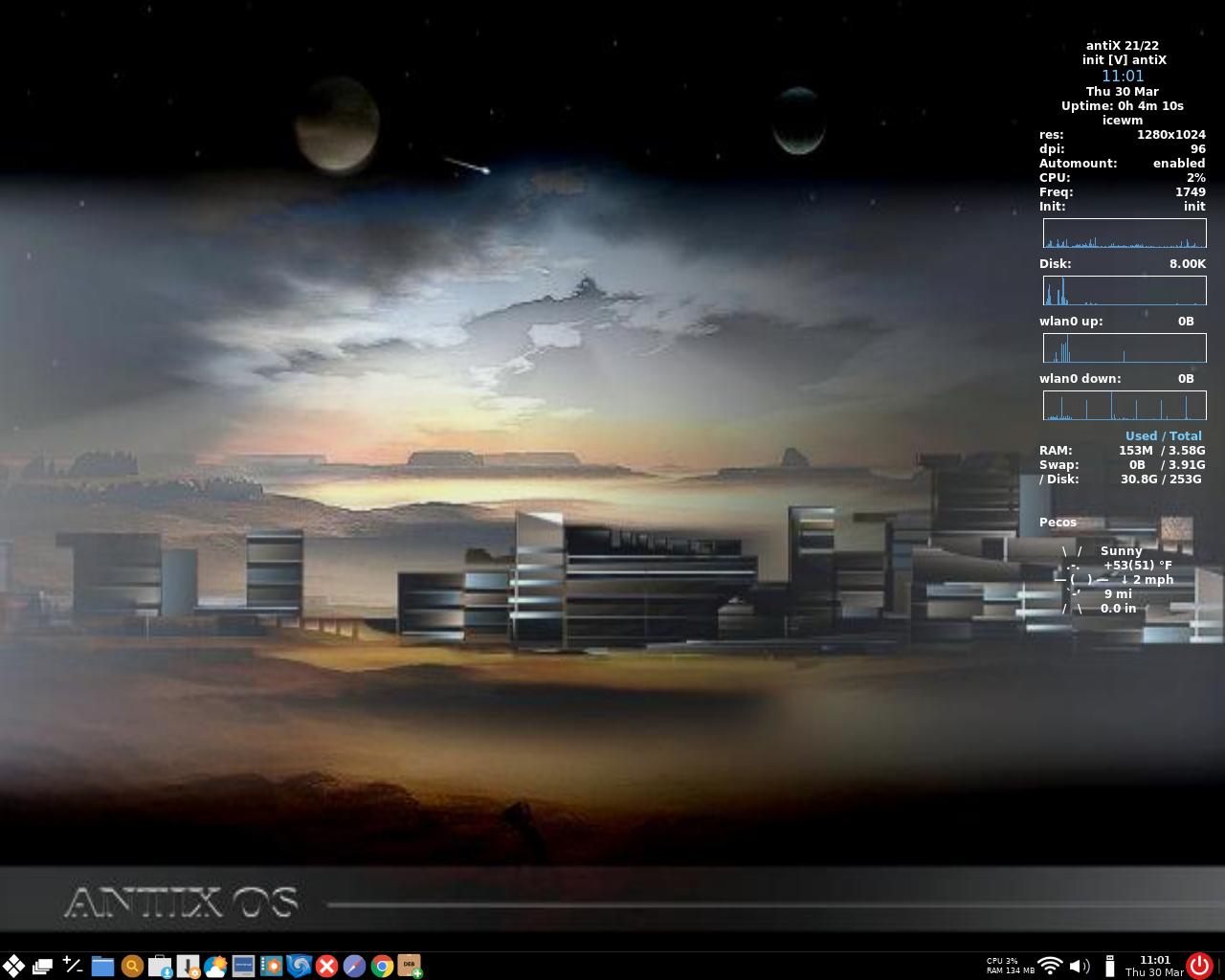Click the volume speaker tray icon

tap(1080, 966)
